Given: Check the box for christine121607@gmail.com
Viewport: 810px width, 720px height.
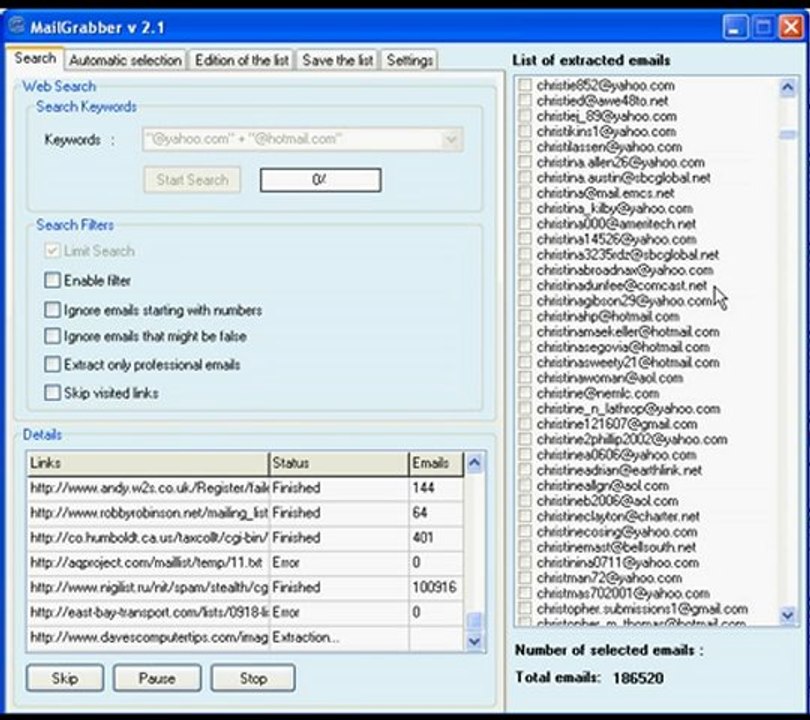Looking at the screenshot, I should (x=525, y=424).
